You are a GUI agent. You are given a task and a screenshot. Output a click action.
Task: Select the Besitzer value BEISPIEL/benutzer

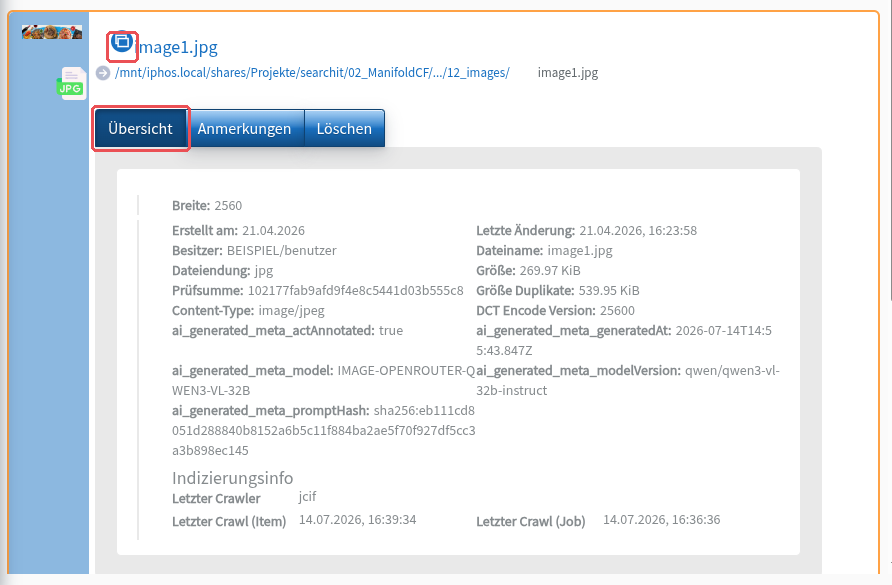(282, 250)
